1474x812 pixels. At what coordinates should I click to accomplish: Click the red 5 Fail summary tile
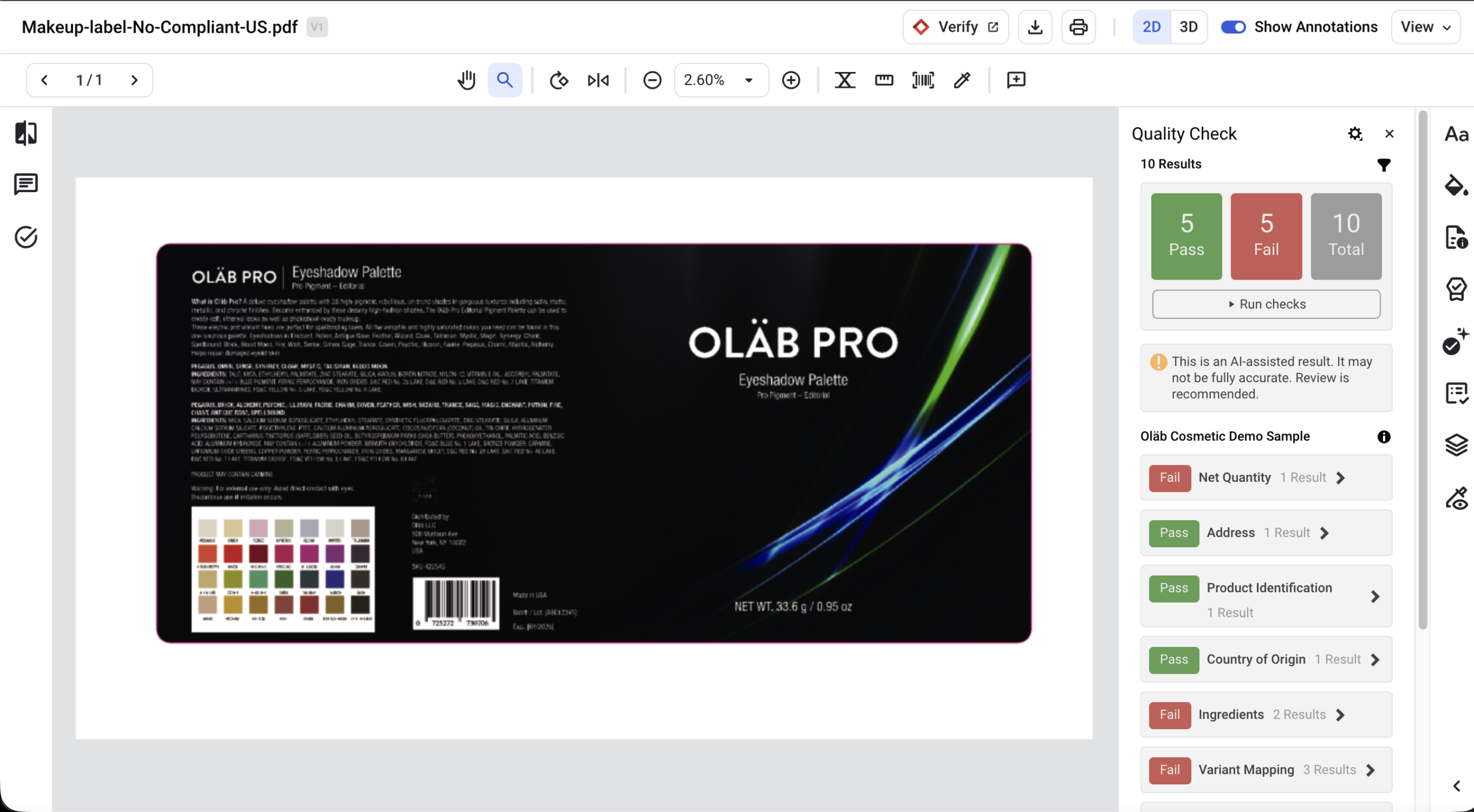click(x=1266, y=237)
